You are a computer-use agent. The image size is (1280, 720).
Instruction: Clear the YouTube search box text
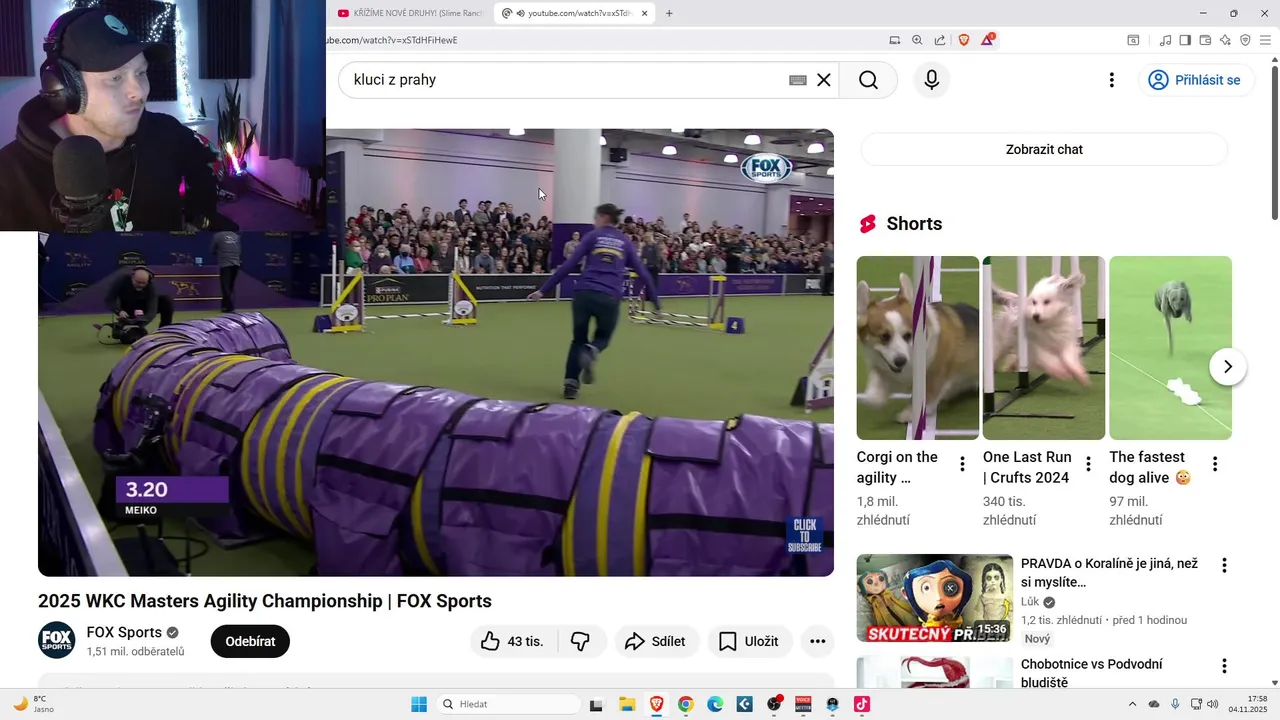coord(824,80)
